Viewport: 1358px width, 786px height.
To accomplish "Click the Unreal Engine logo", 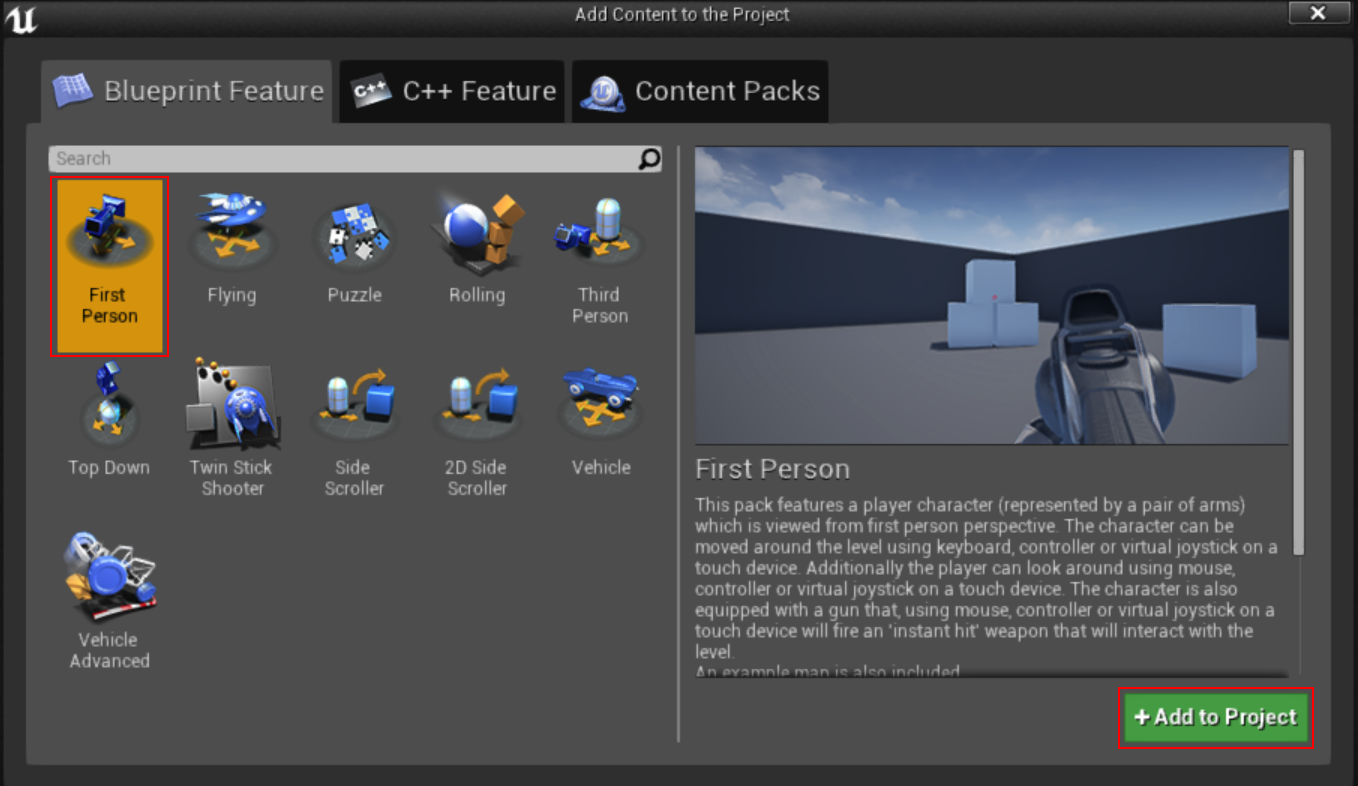I will coord(21,16).
